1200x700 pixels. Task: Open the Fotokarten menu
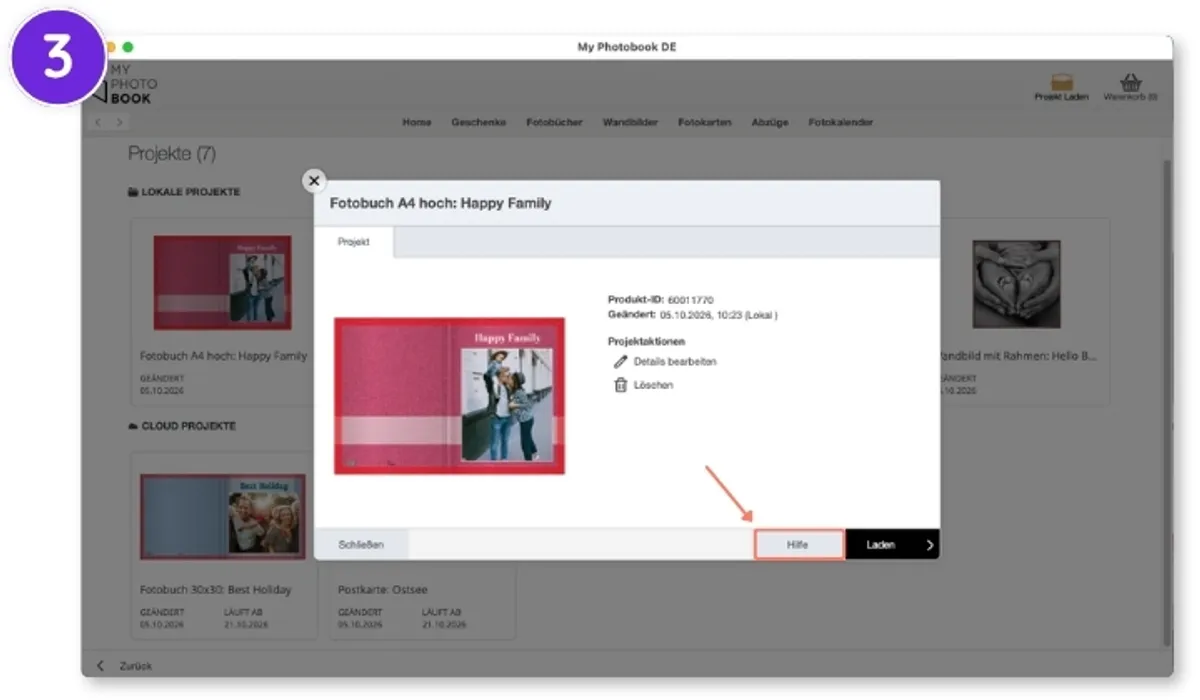[x=705, y=122]
